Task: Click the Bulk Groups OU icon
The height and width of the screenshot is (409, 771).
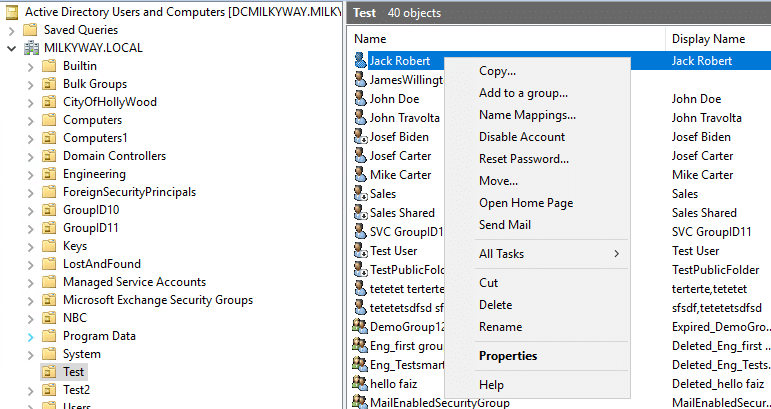Action: pos(49,84)
